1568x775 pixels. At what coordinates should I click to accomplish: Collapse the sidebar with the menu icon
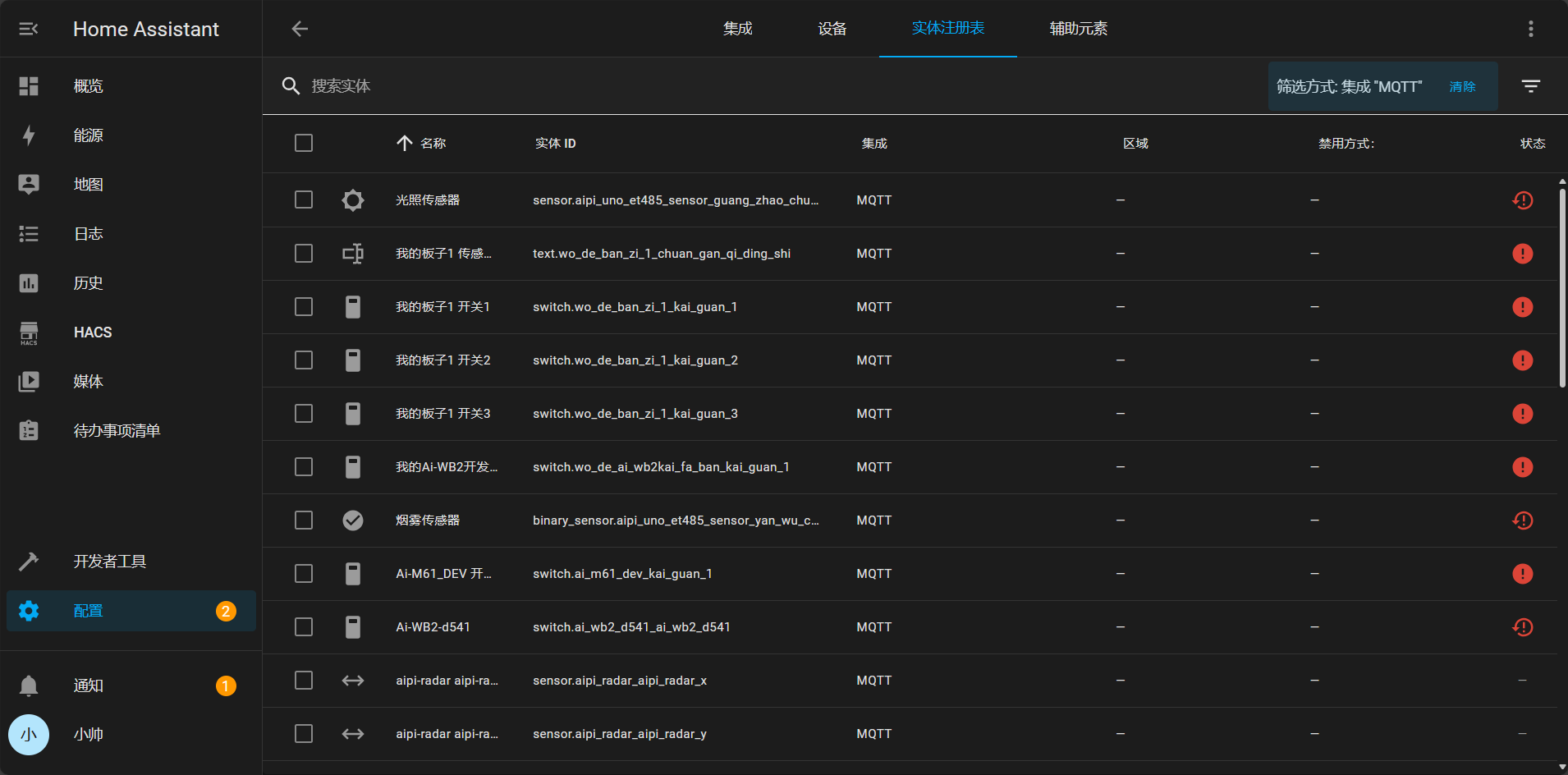[29, 29]
